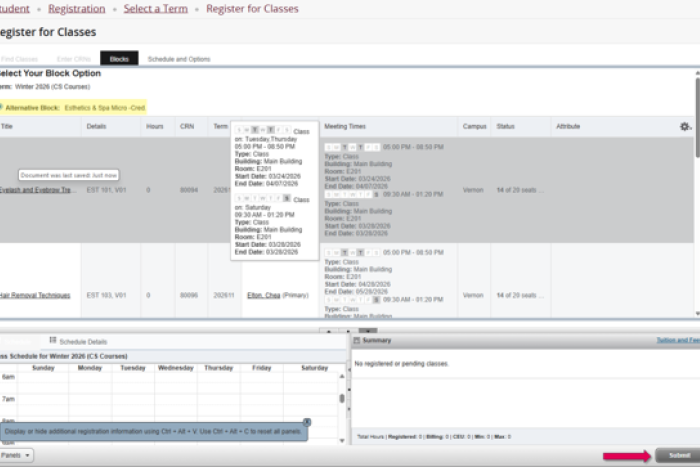Collapse the schedule panel using left splitter arrow
700x467 pixels.
[x=349, y=370]
